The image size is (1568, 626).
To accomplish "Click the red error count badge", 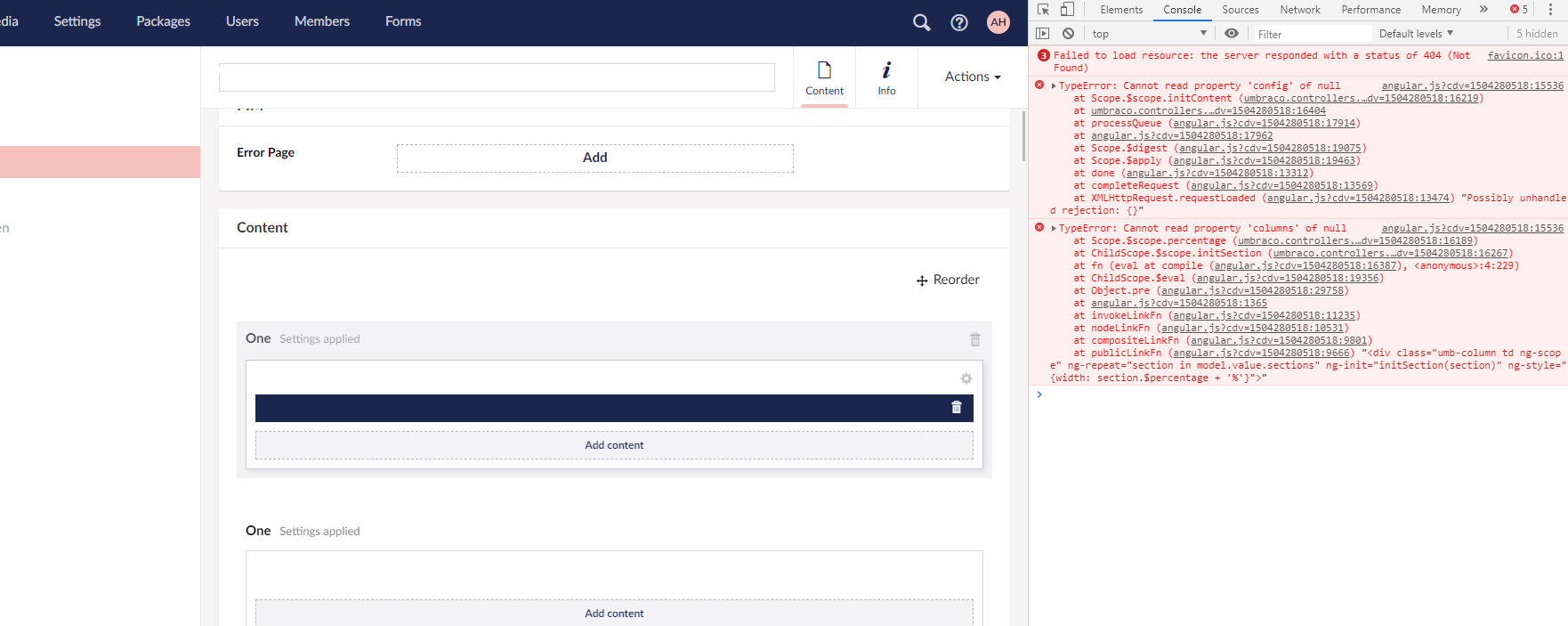I will tap(1519, 10).
